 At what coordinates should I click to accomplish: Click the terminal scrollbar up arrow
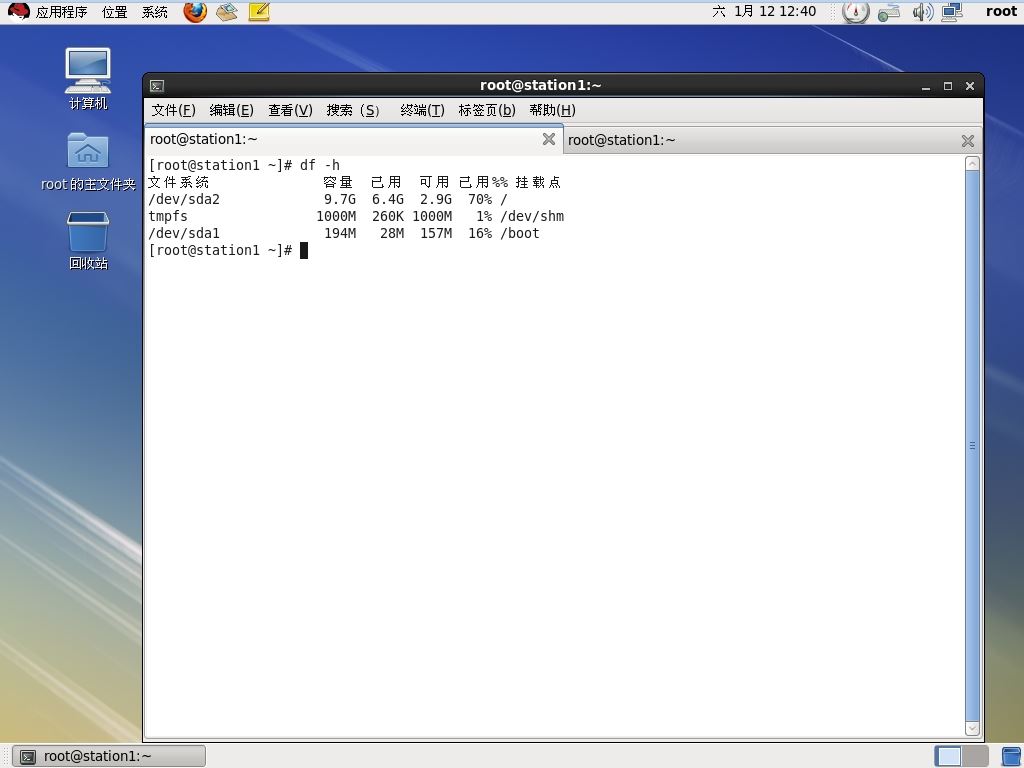coord(972,163)
